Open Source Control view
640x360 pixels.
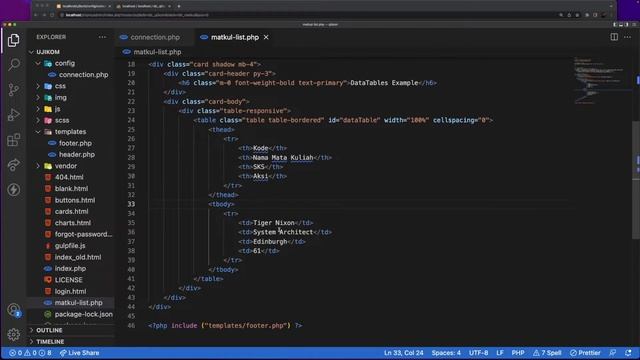click(x=13, y=89)
